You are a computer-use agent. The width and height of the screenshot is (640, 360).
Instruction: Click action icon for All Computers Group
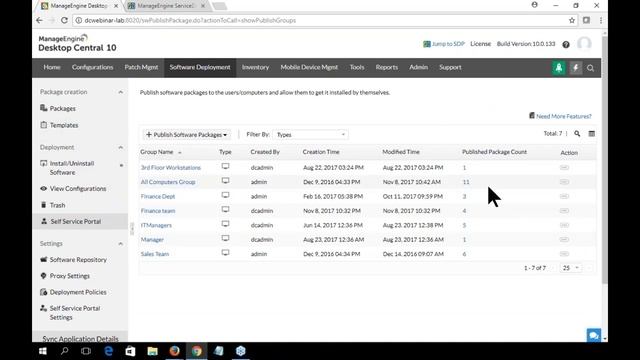(x=564, y=182)
